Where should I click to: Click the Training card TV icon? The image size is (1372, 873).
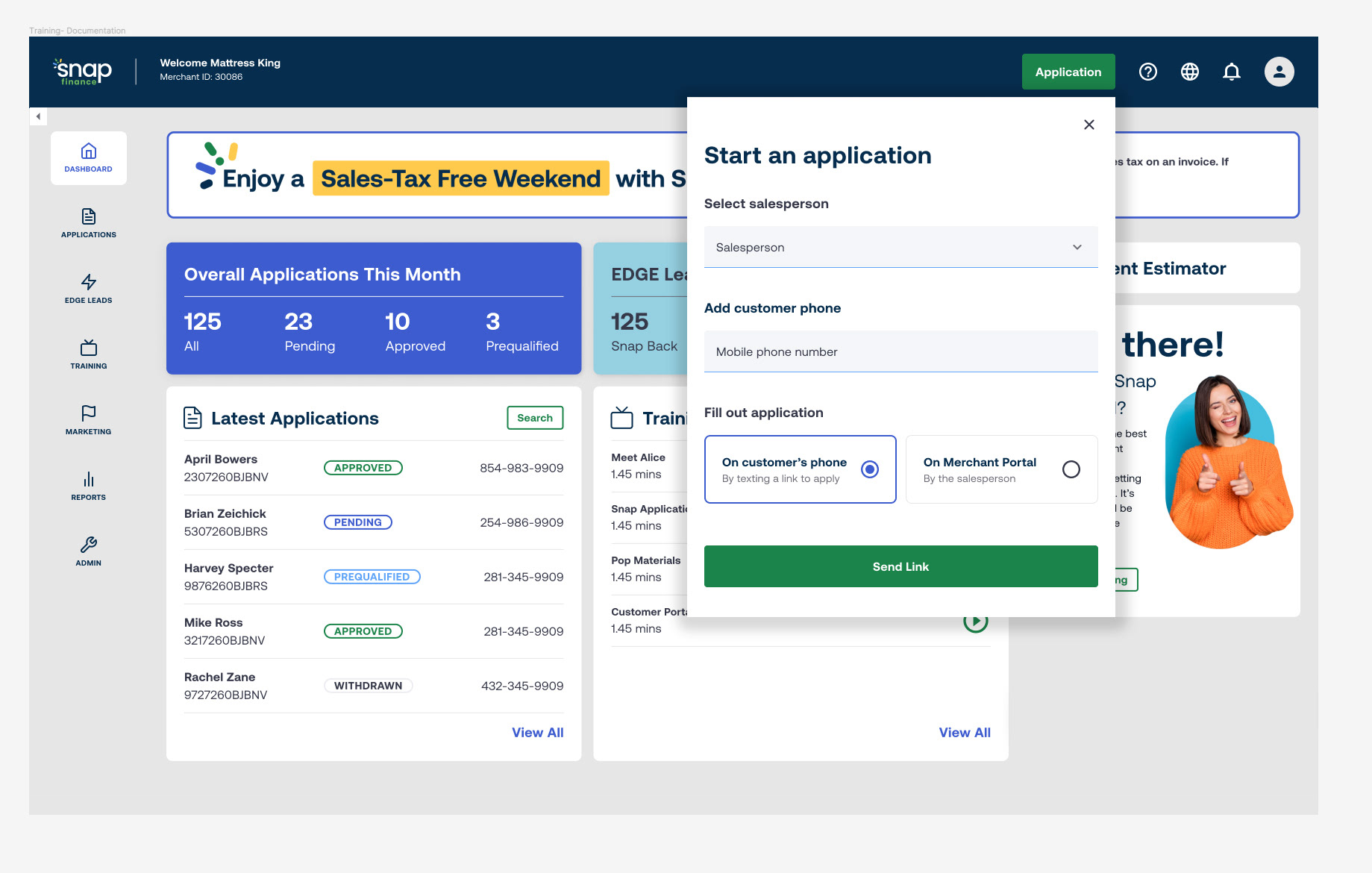click(621, 418)
